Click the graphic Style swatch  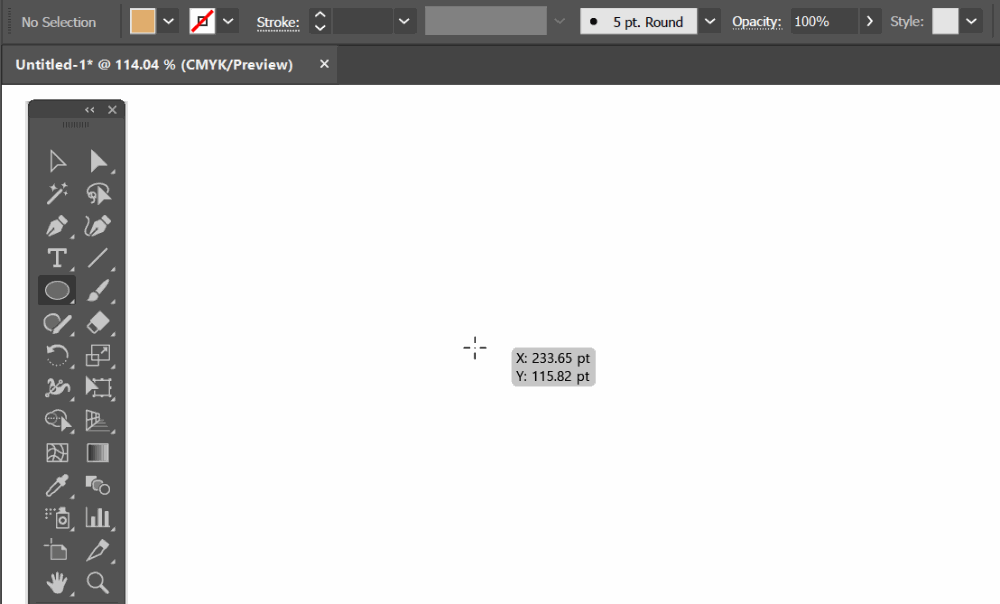pyautogui.click(x=945, y=22)
